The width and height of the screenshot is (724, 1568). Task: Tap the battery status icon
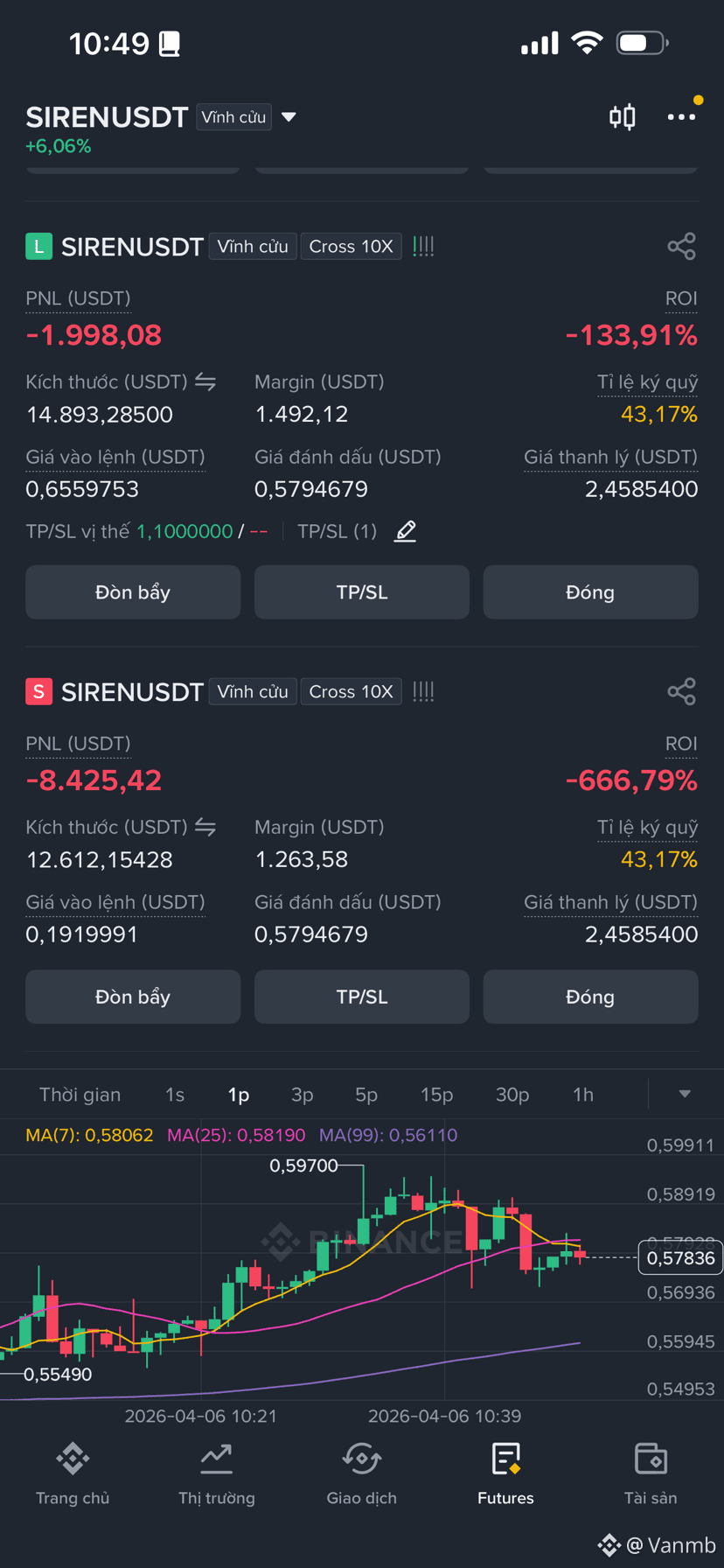tap(643, 43)
